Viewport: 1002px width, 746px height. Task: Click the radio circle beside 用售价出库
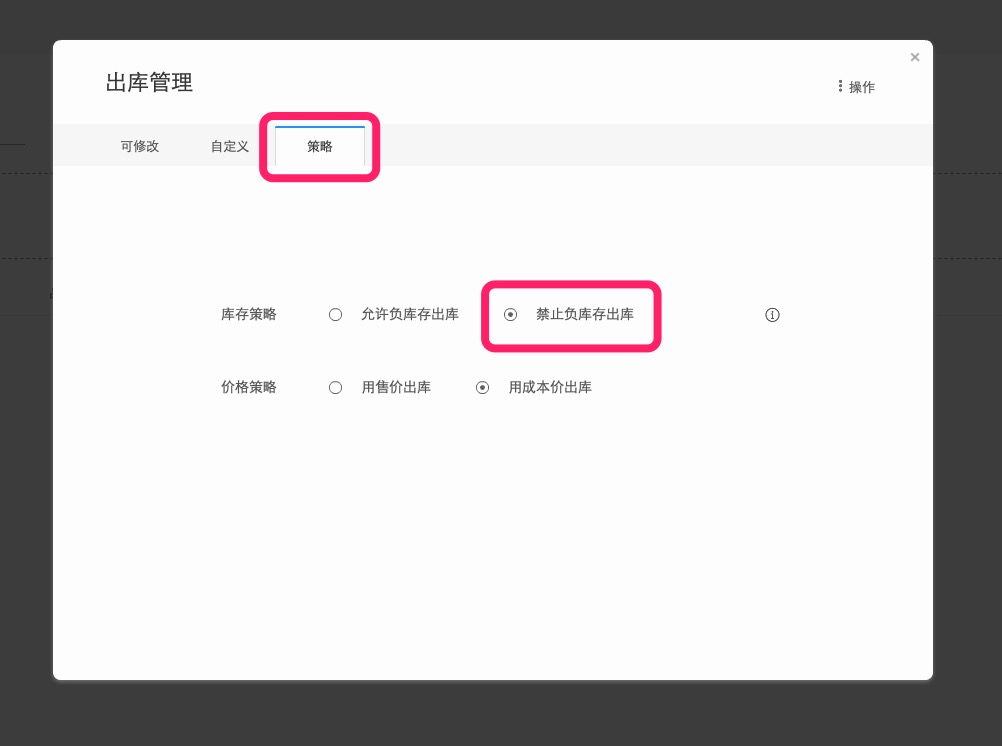(x=335, y=387)
